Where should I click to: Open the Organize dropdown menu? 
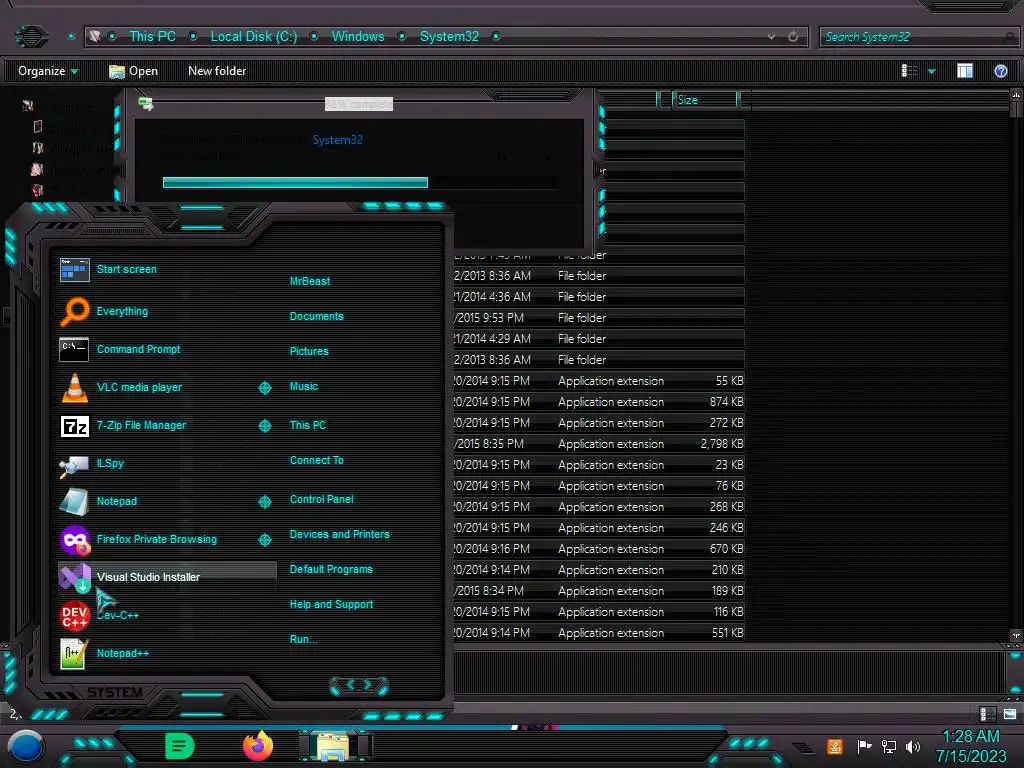[48, 71]
